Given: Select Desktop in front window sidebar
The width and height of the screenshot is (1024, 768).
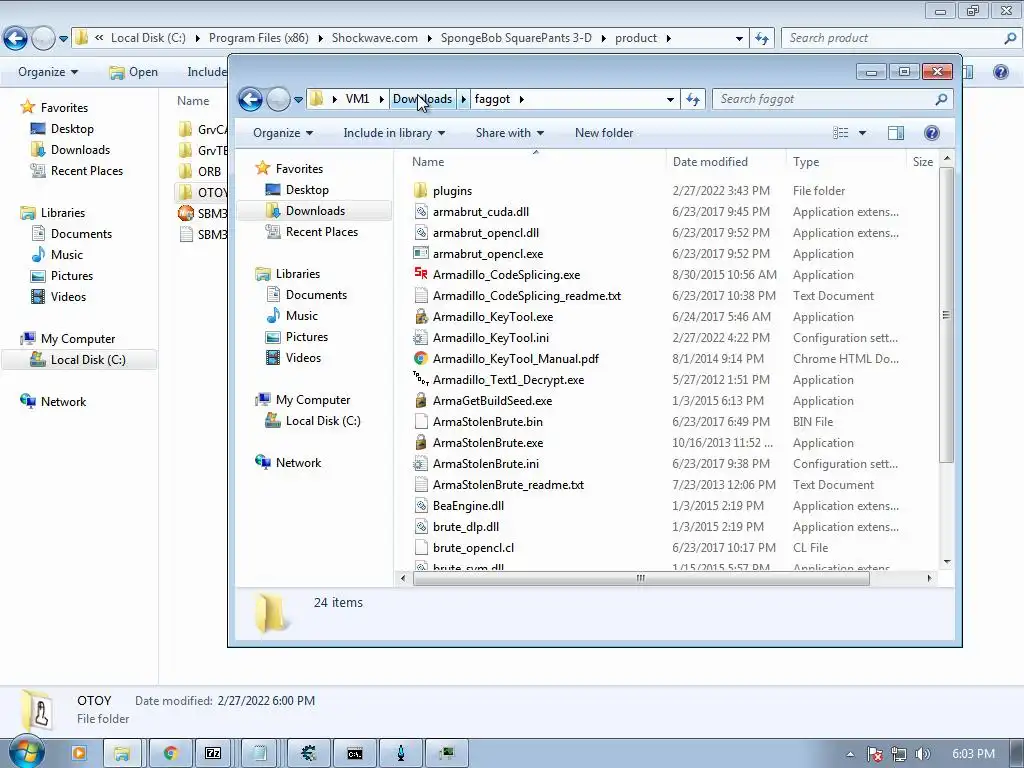Looking at the screenshot, I should click(x=307, y=190).
